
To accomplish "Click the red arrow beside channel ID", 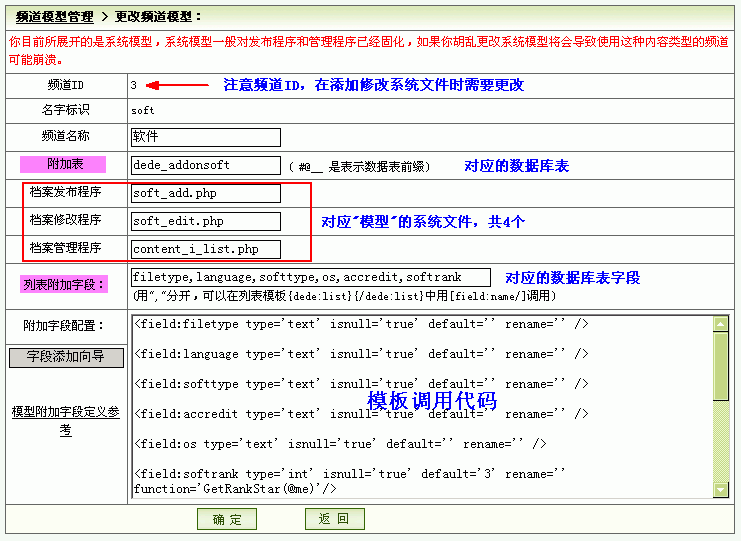I will (x=183, y=86).
